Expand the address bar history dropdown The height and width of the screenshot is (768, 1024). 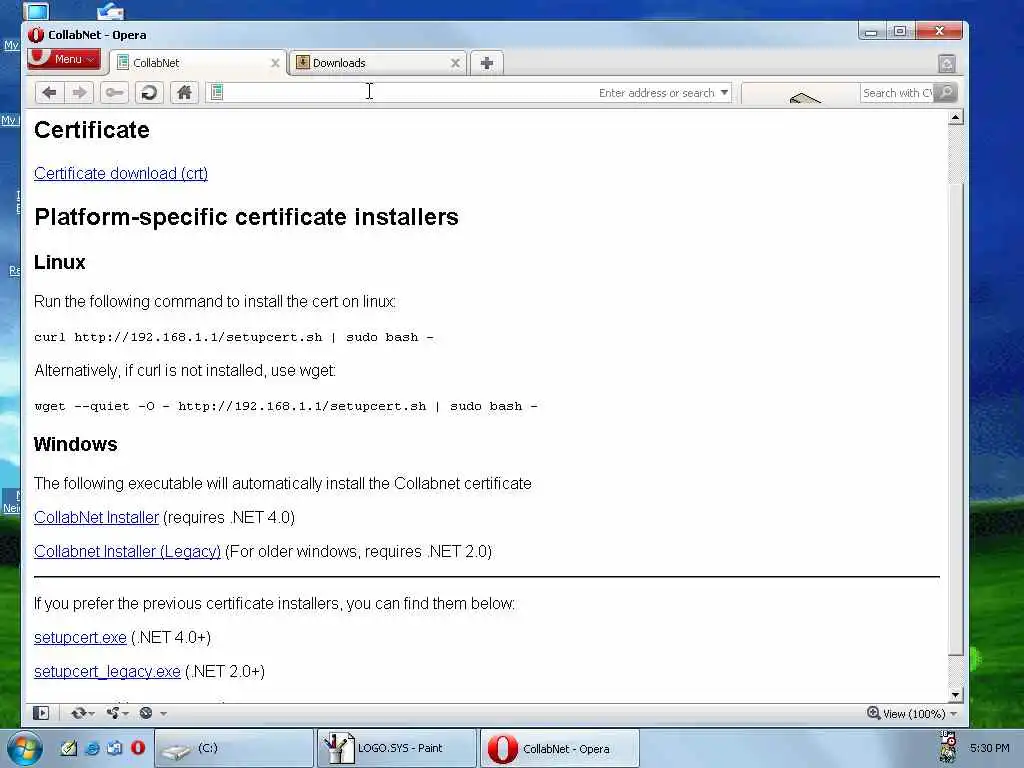tap(724, 93)
